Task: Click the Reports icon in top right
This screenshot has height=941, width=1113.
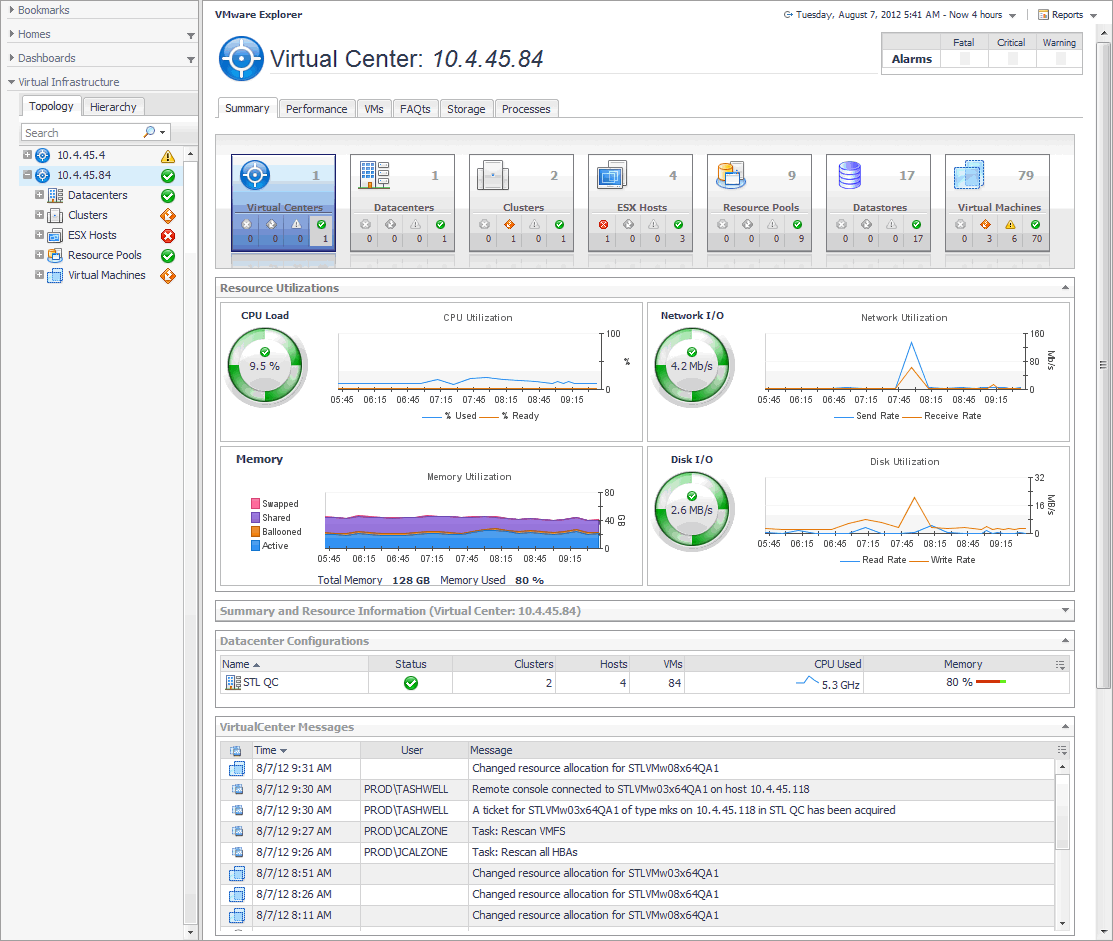Action: 1043,14
